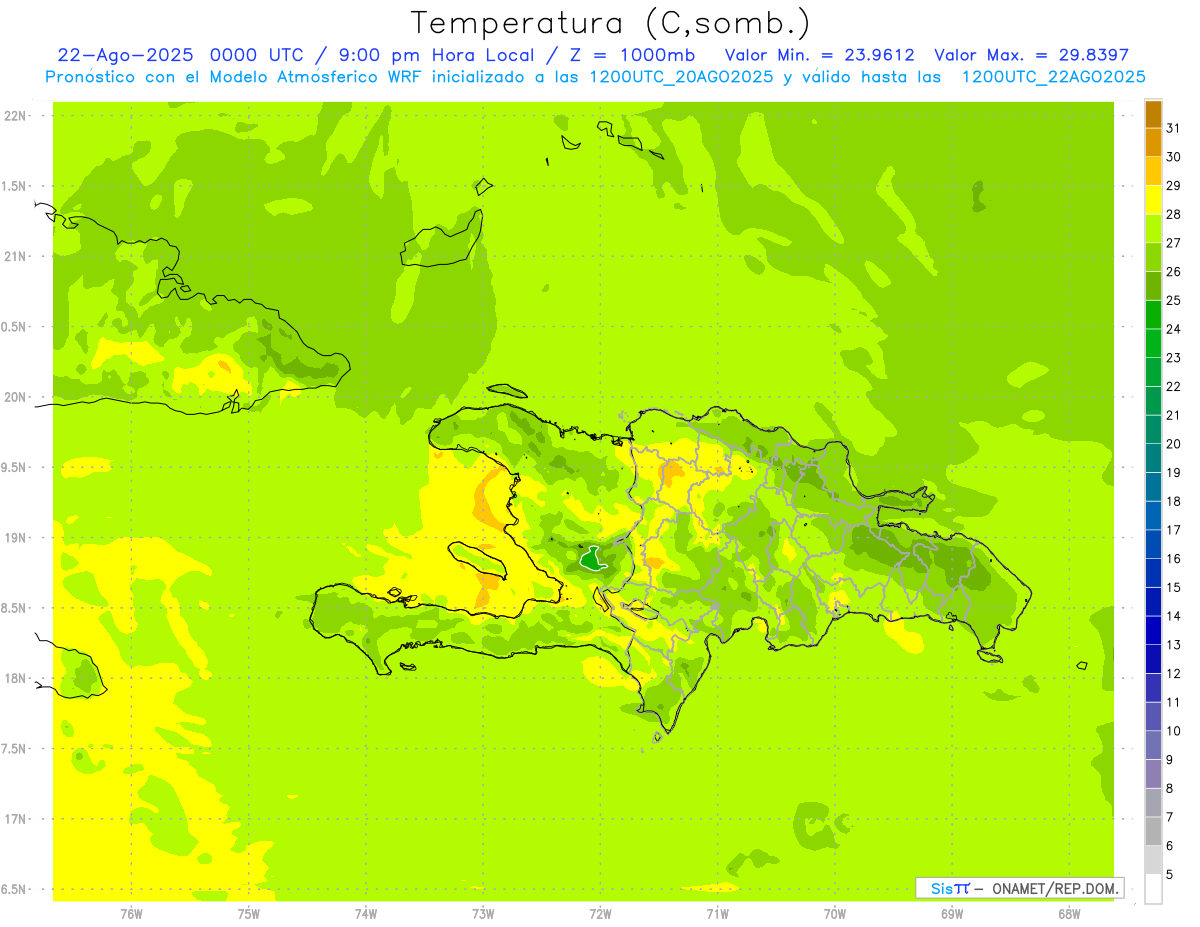Click the '10' legend value

[x=1173, y=731]
